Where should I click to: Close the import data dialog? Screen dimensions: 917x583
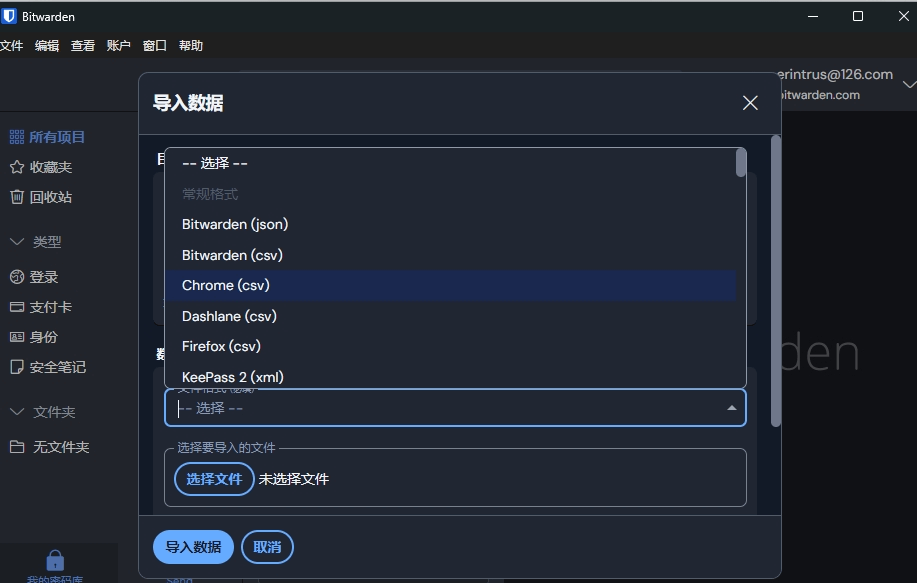[750, 103]
